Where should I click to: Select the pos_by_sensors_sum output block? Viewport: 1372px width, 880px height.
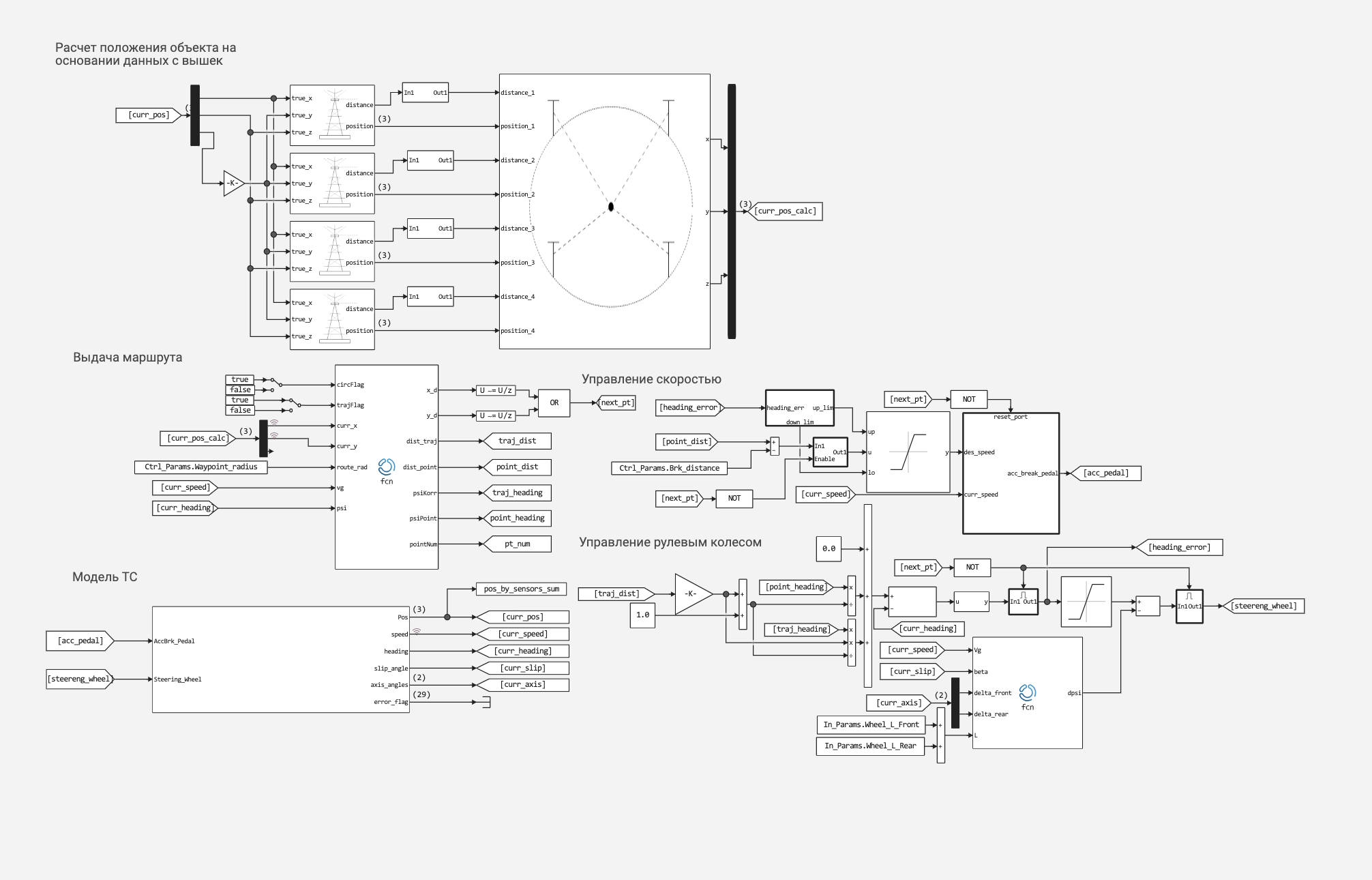tap(521, 589)
